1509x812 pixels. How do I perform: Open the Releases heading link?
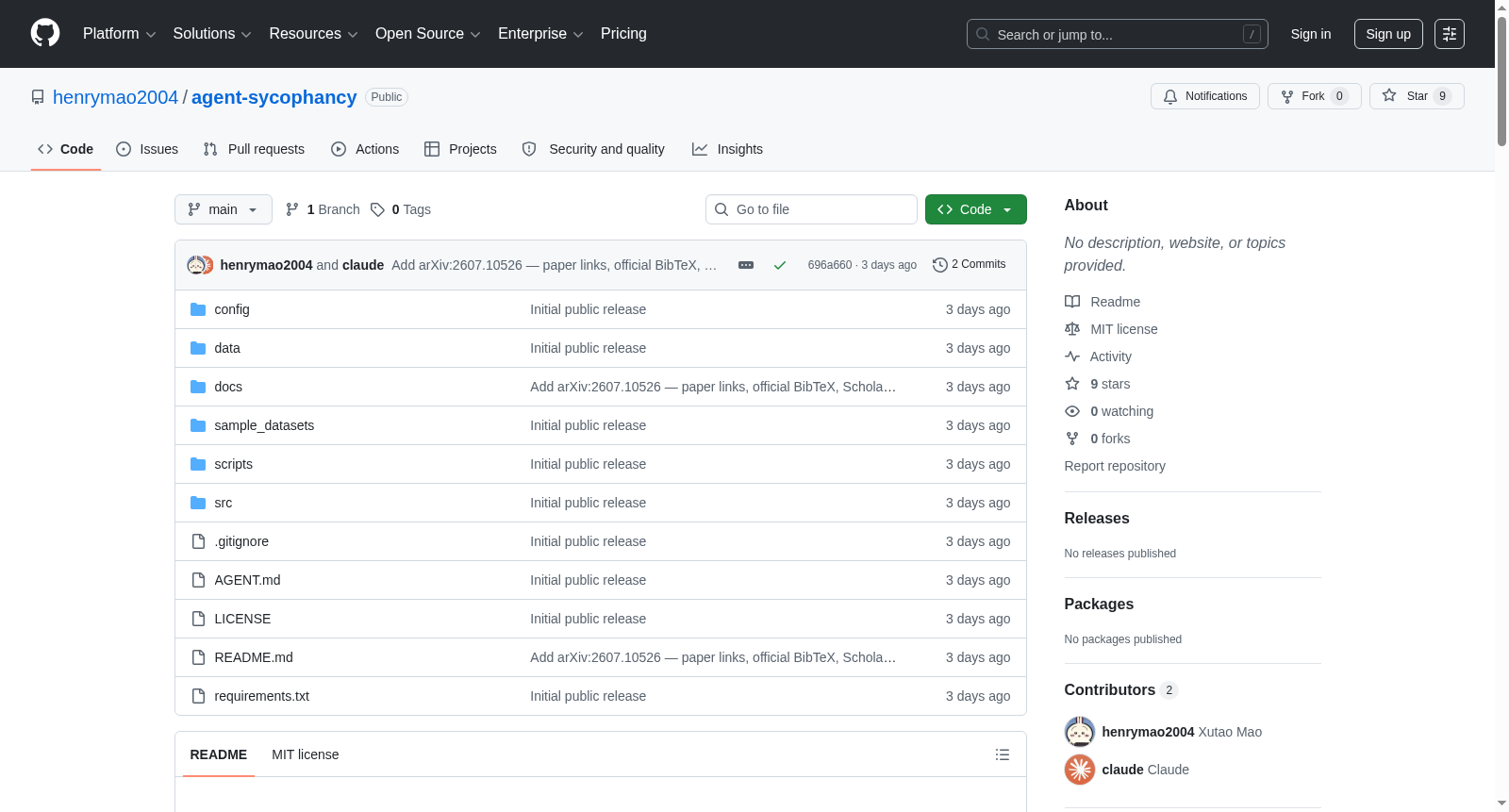click(x=1097, y=519)
